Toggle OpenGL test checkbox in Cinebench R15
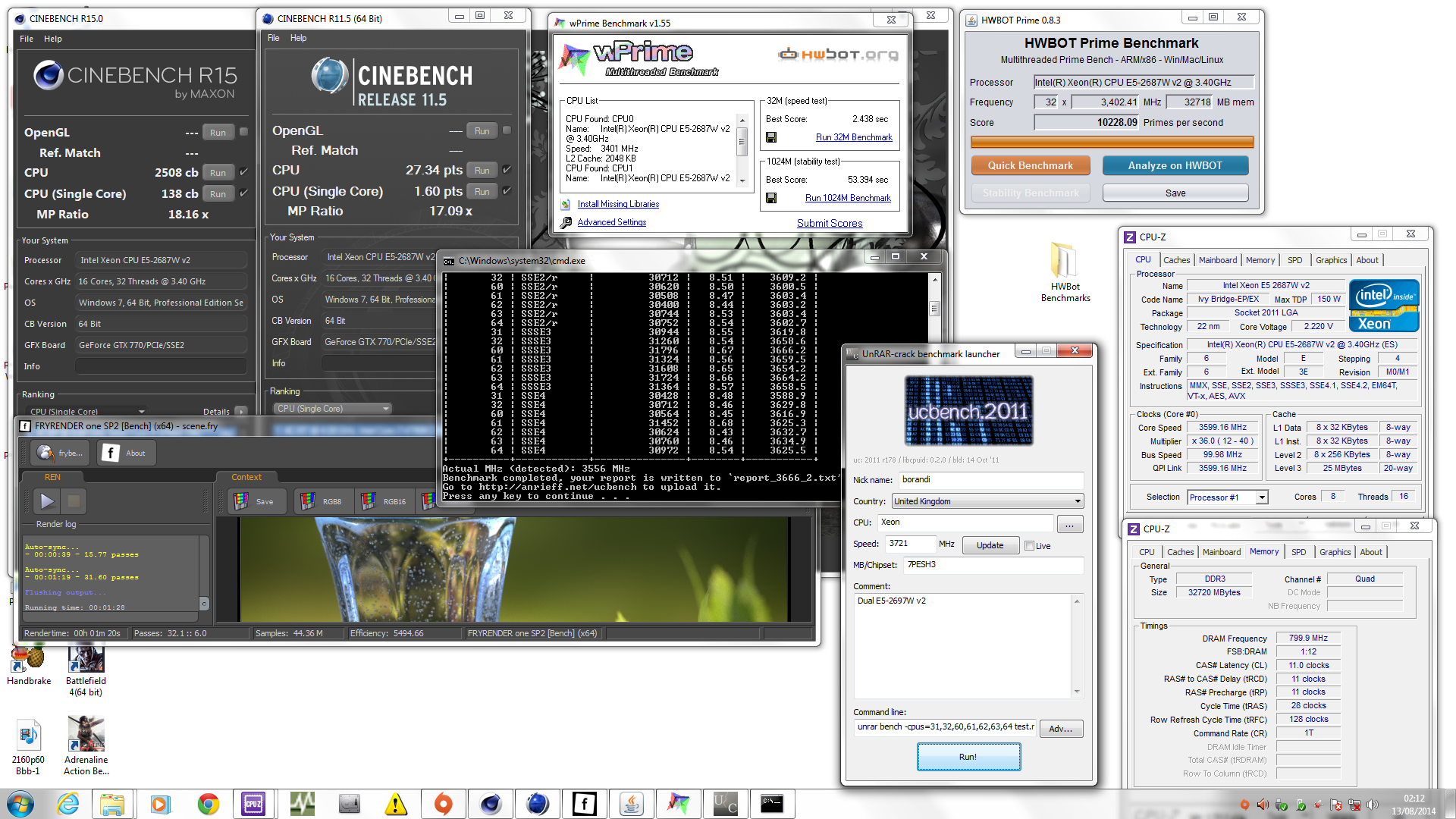 [x=244, y=132]
